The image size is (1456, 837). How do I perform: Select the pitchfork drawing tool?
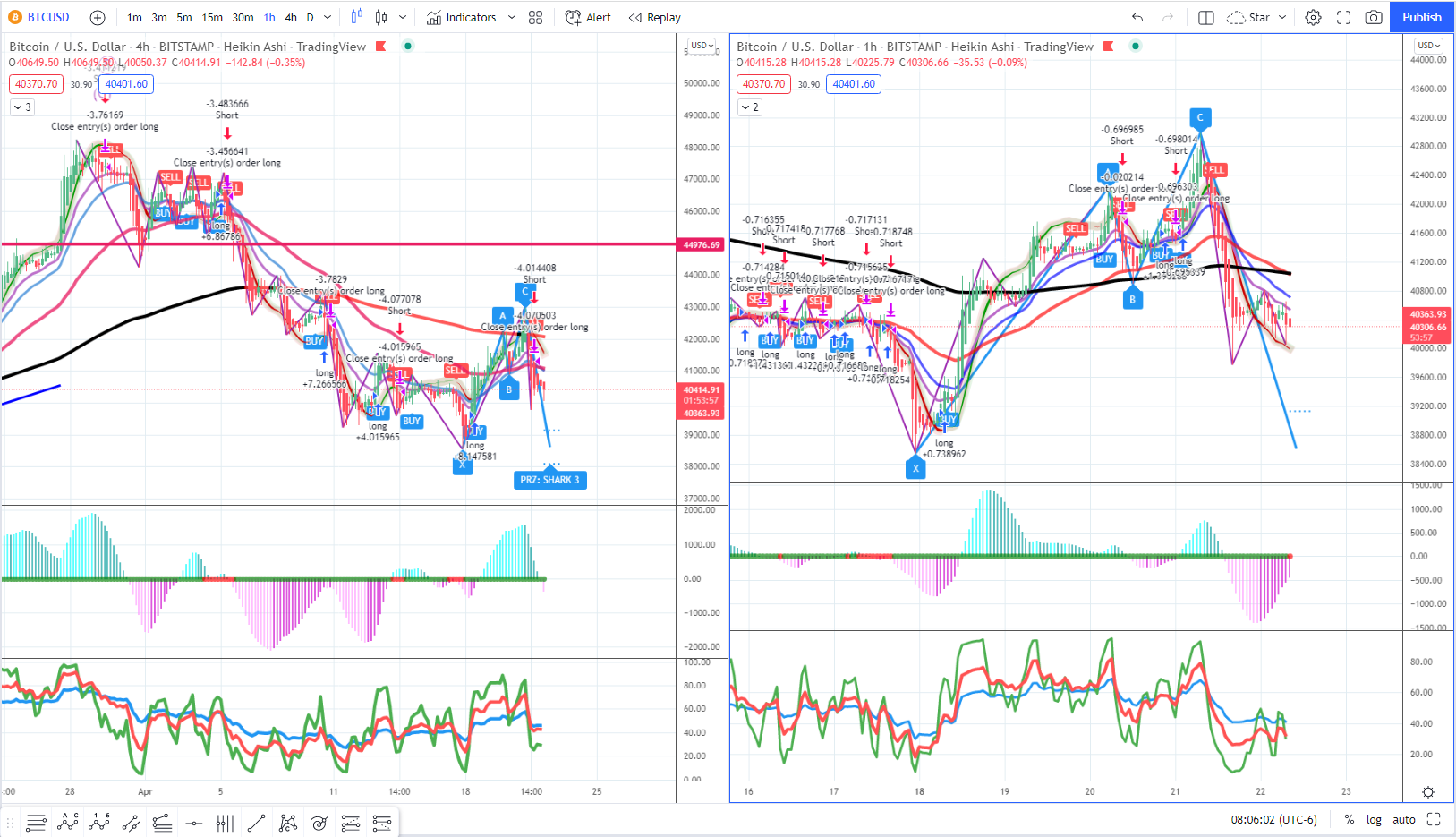[x=287, y=823]
